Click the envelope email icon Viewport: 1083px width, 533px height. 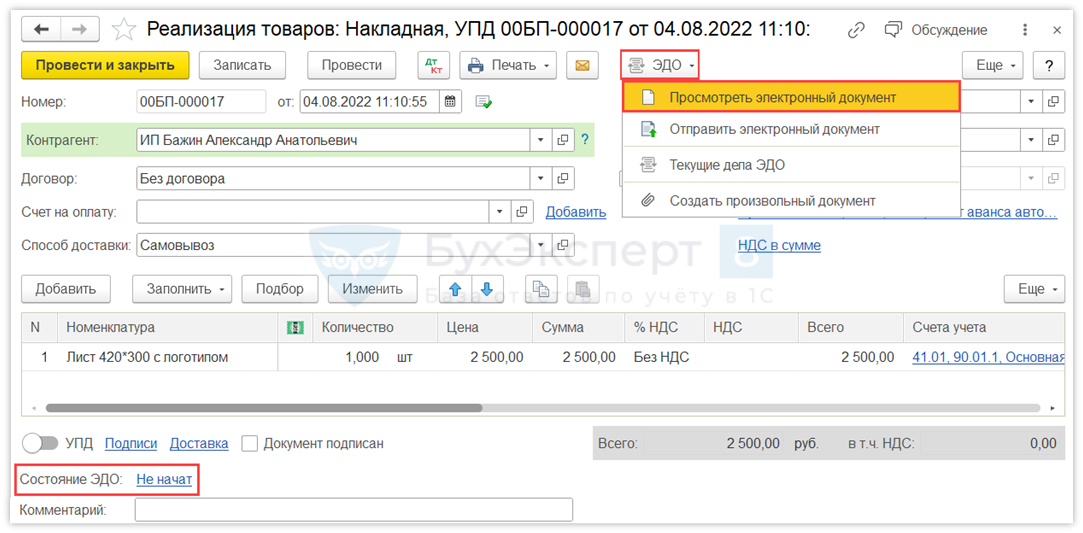(582, 66)
